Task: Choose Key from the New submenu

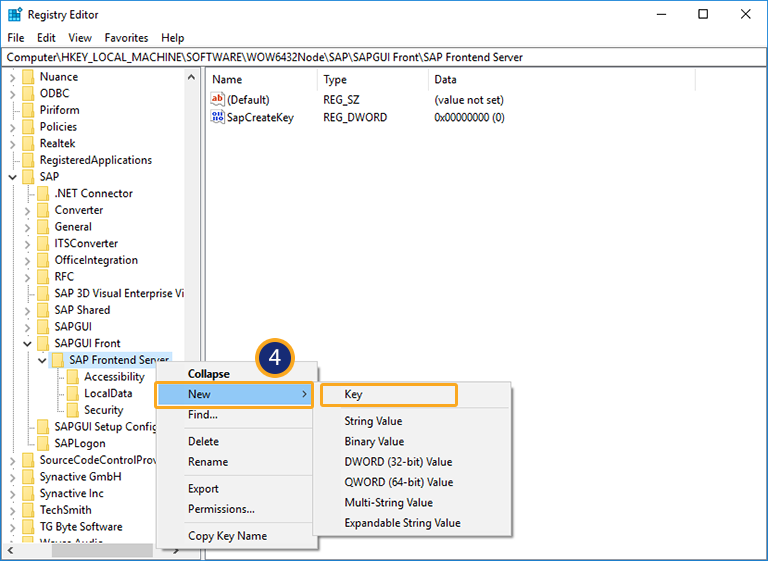Action: (x=388, y=395)
